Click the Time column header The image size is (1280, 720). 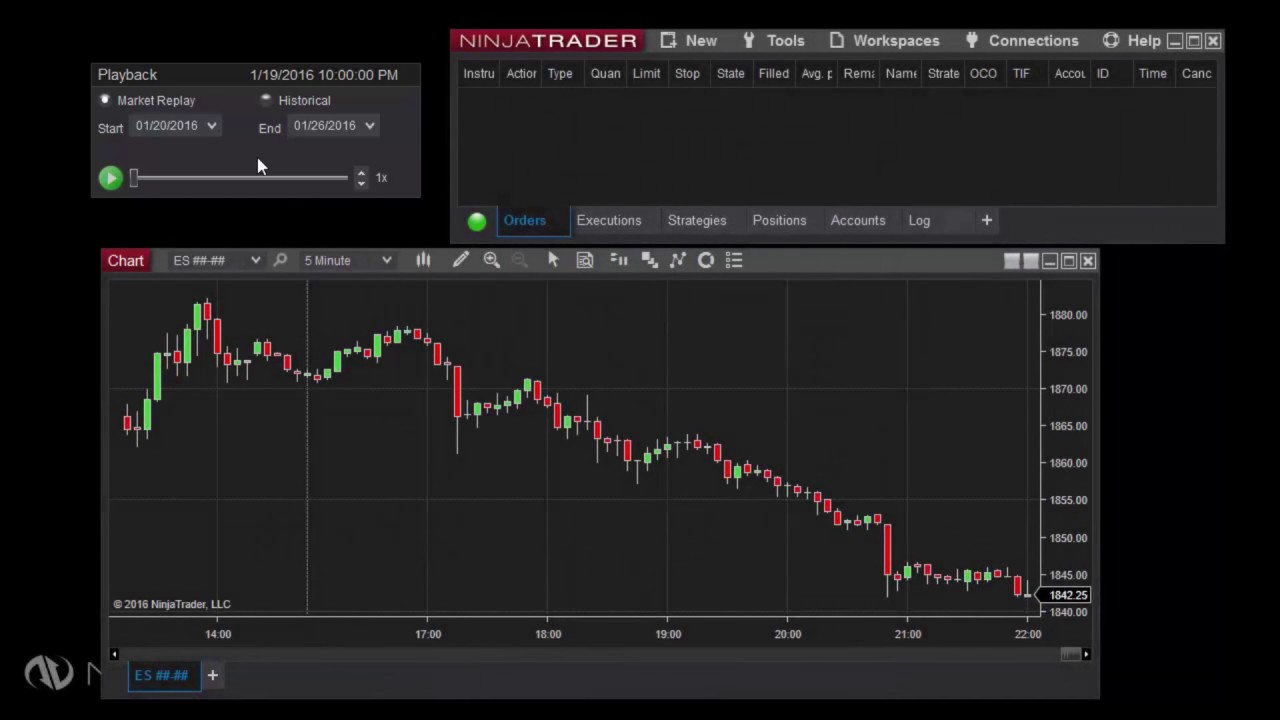[1152, 74]
